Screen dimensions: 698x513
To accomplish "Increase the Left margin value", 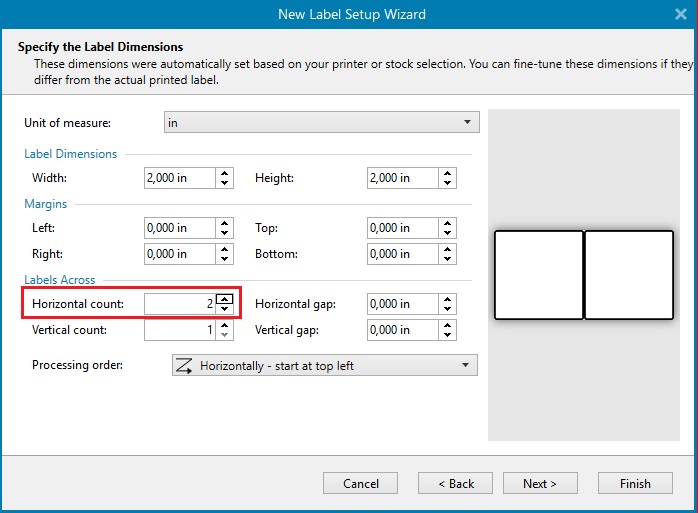I will tap(225, 223).
